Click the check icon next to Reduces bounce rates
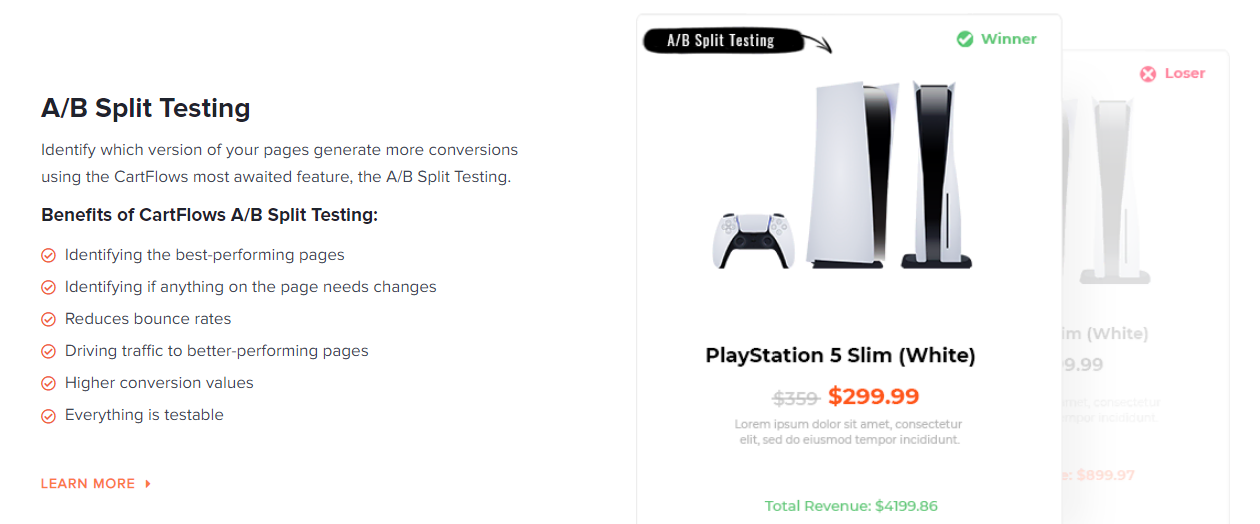The height and width of the screenshot is (524, 1260). click(x=48, y=319)
